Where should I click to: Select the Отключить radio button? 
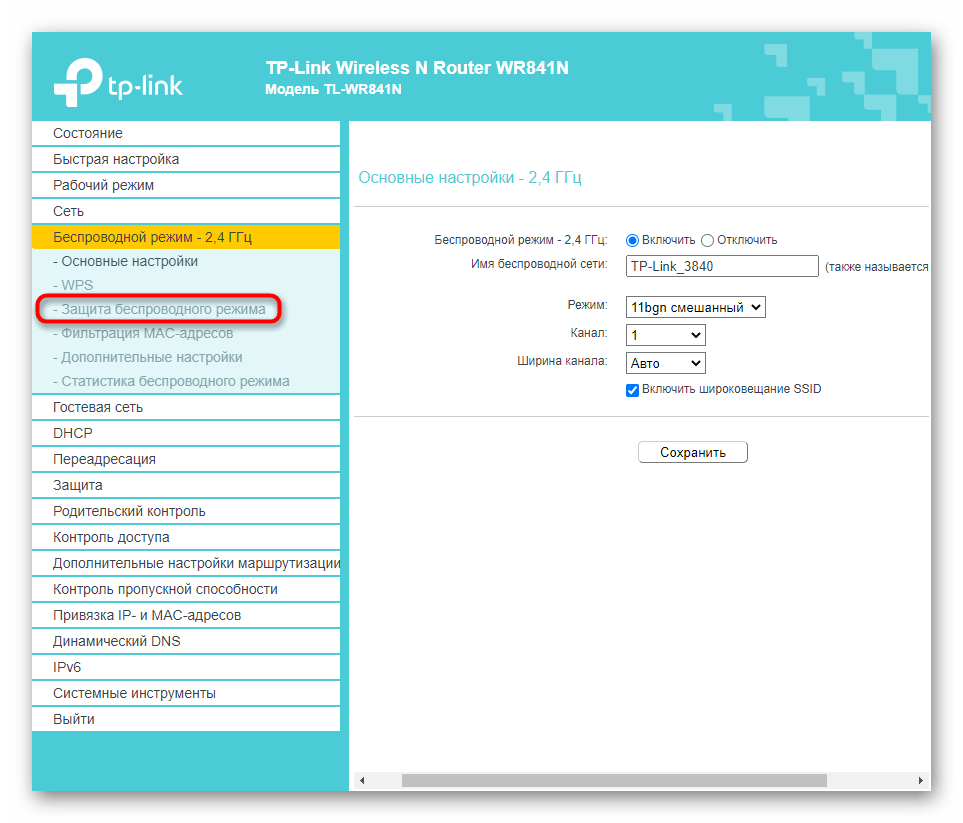click(708, 240)
